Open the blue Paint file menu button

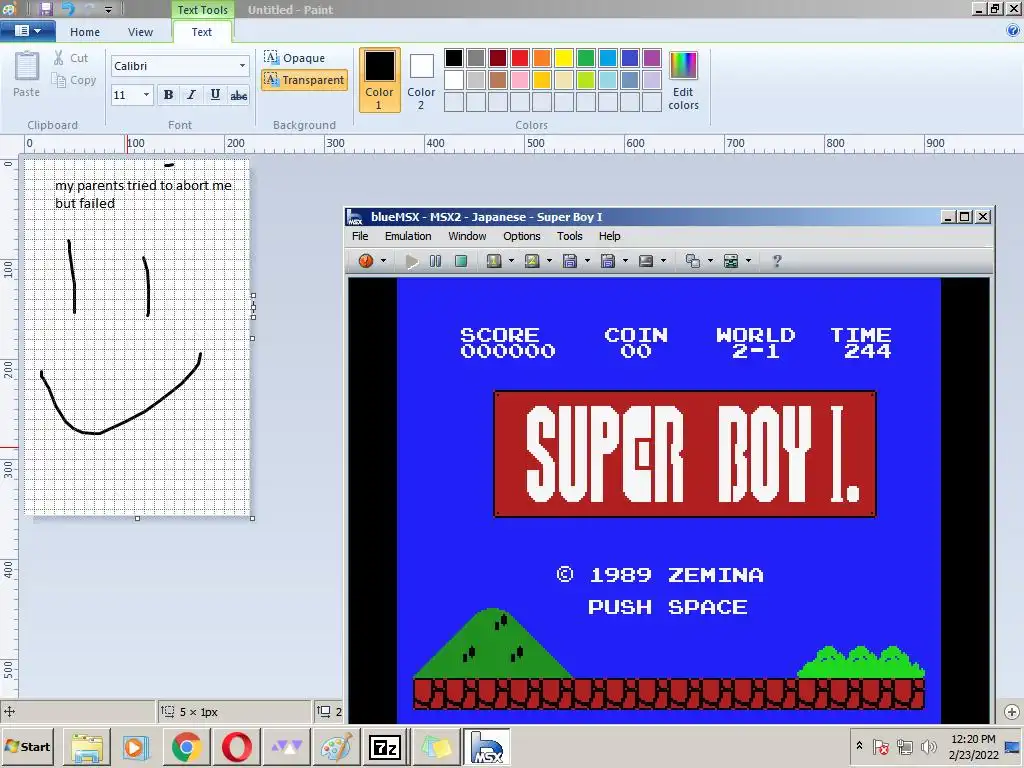tap(27, 31)
